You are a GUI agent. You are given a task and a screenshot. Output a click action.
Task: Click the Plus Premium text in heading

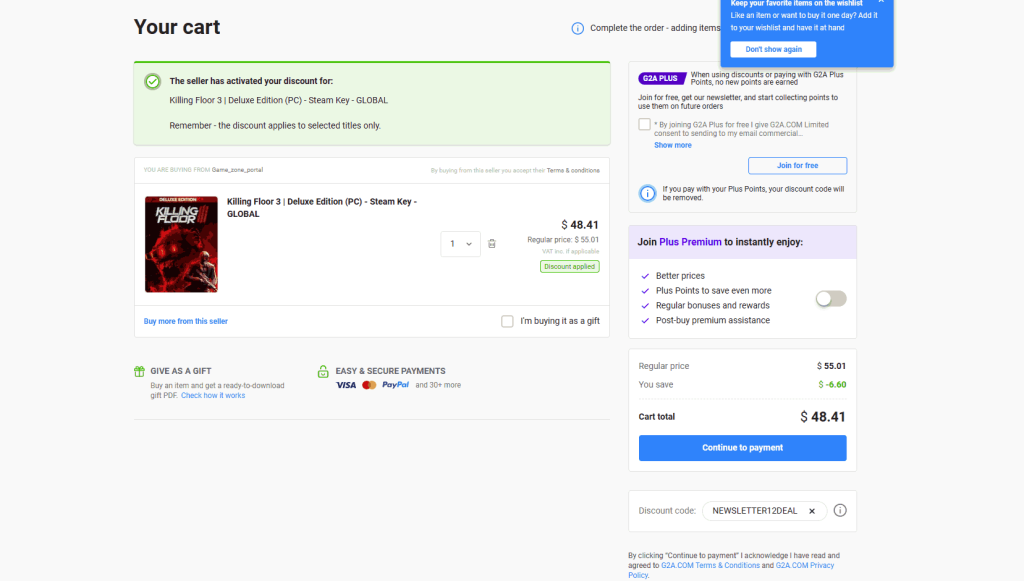click(690, 242)
